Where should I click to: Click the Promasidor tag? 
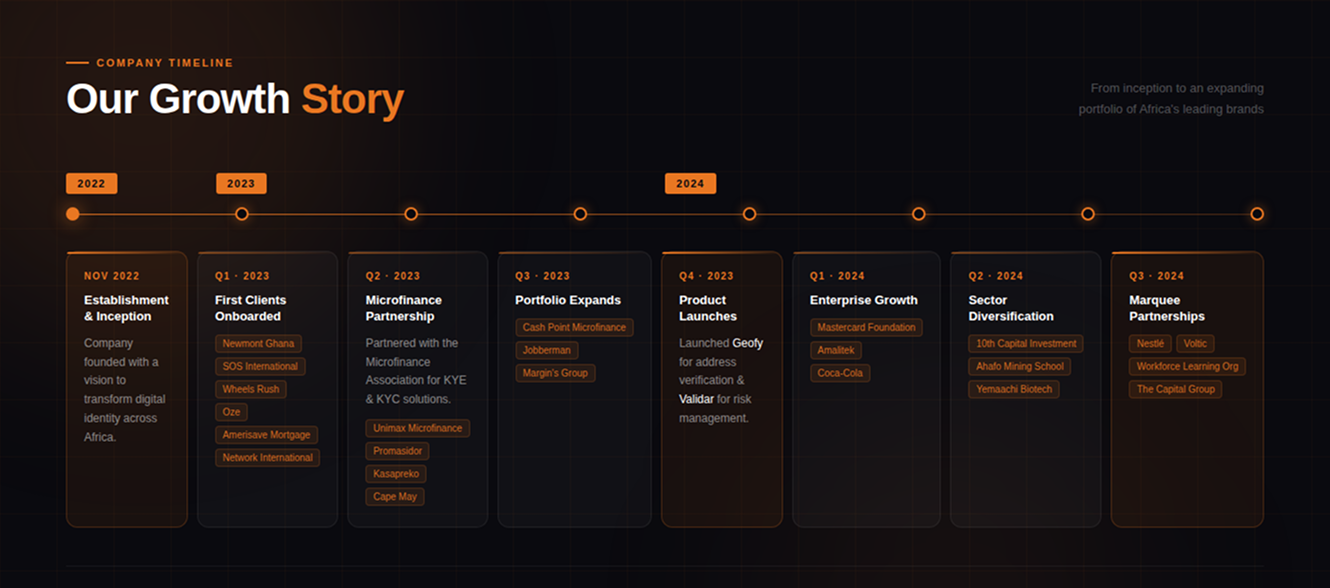point(397,451)
